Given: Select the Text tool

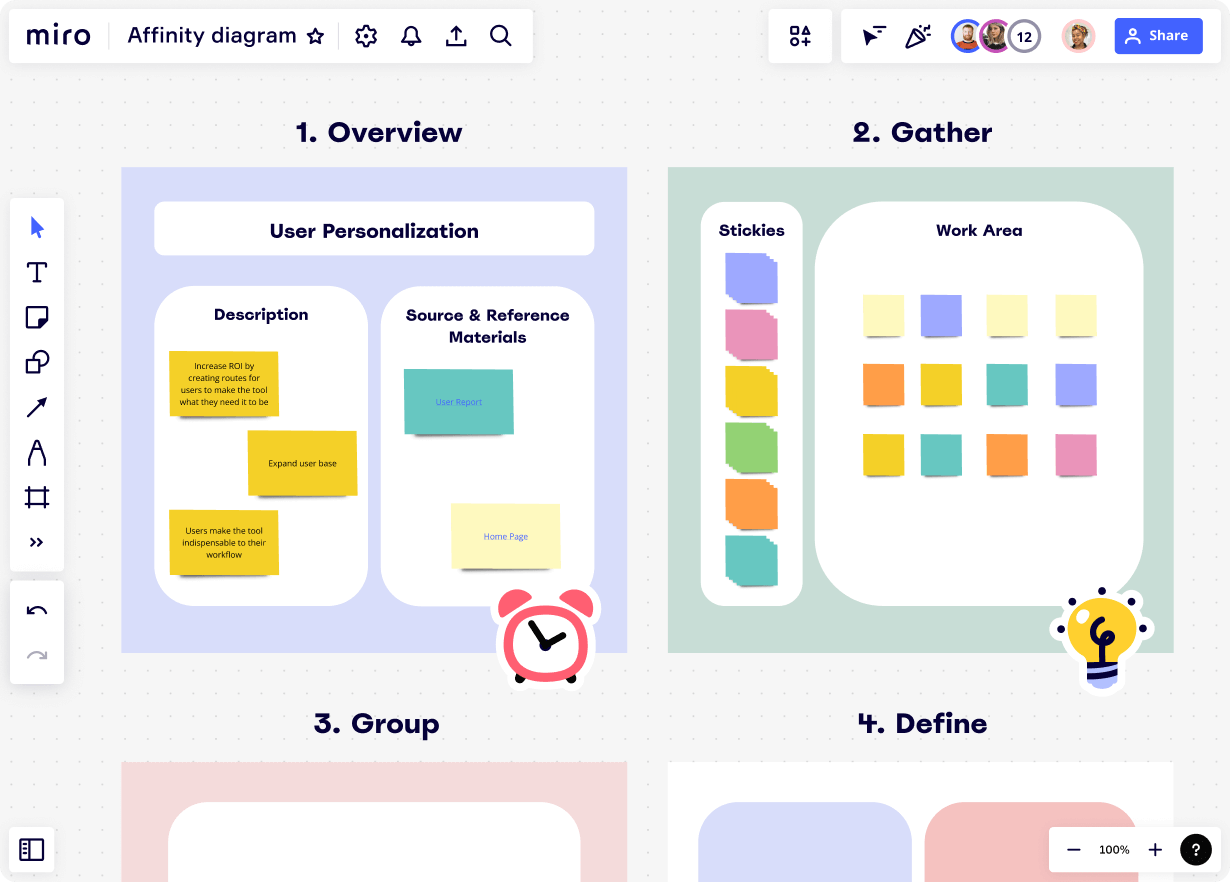Looking at the screenshot, I should [x=36, y=272].
